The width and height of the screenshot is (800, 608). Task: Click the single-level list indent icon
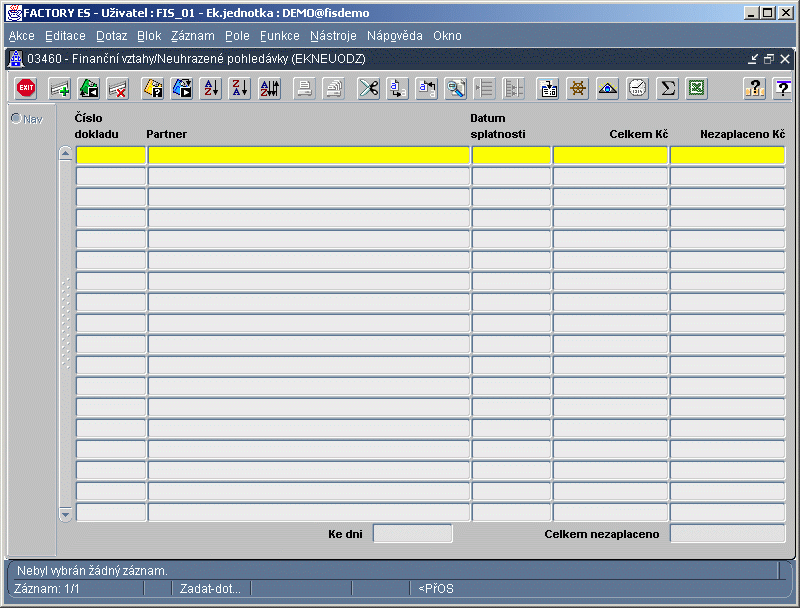[484, 88]
